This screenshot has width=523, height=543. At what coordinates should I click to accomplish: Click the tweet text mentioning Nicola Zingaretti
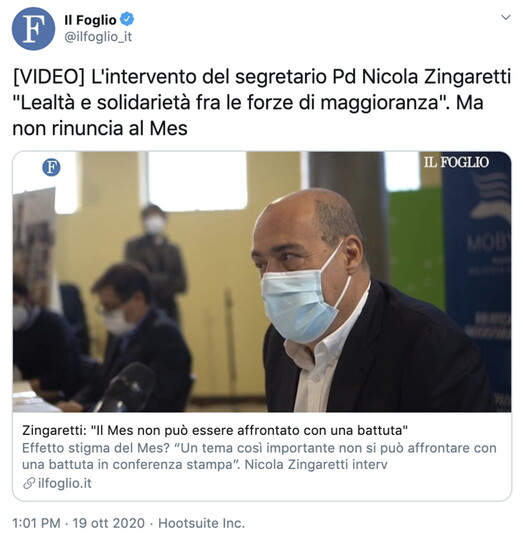point(262,103)
